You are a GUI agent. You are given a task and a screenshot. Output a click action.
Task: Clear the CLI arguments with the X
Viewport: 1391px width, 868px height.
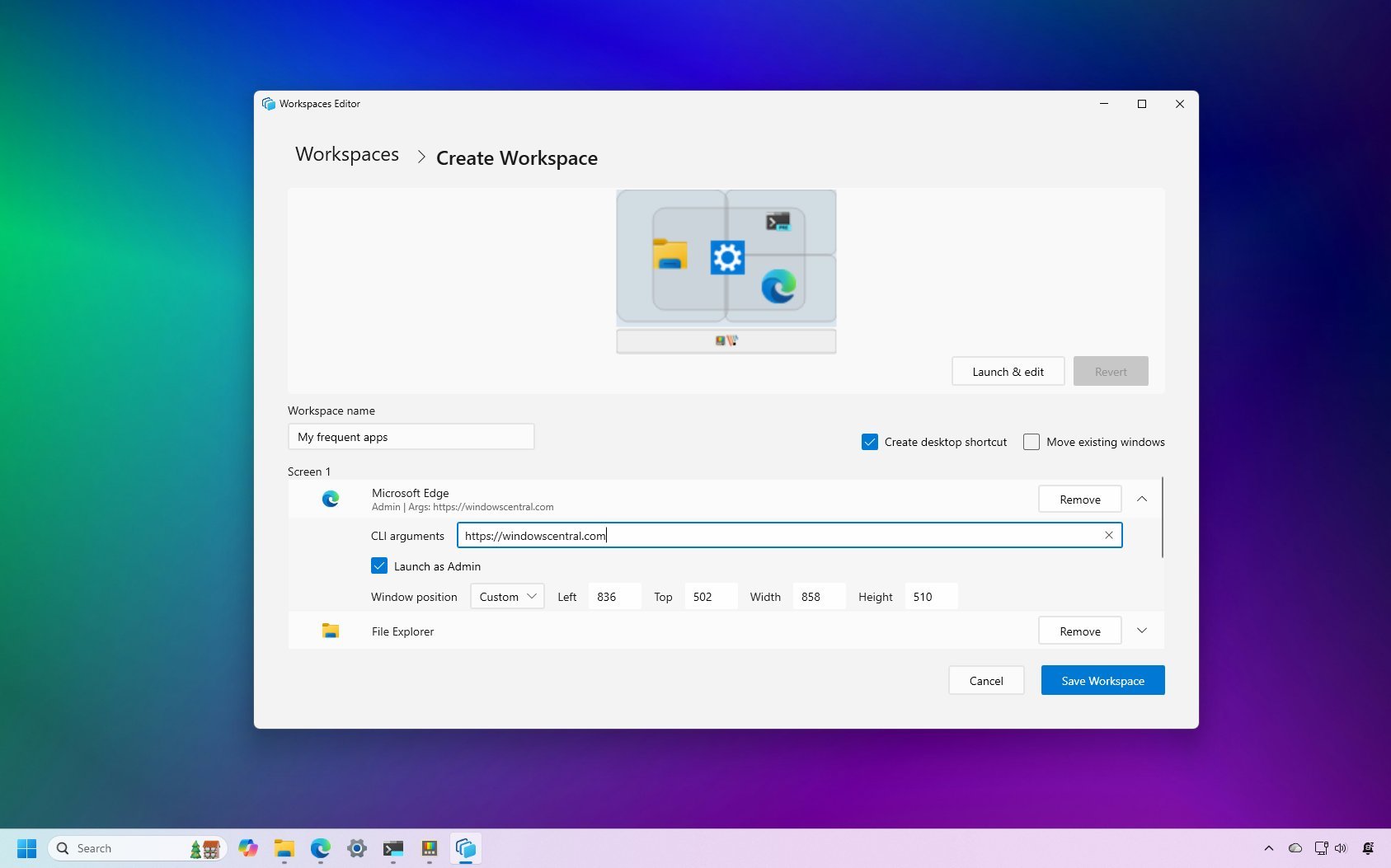tap(1108, 535)
